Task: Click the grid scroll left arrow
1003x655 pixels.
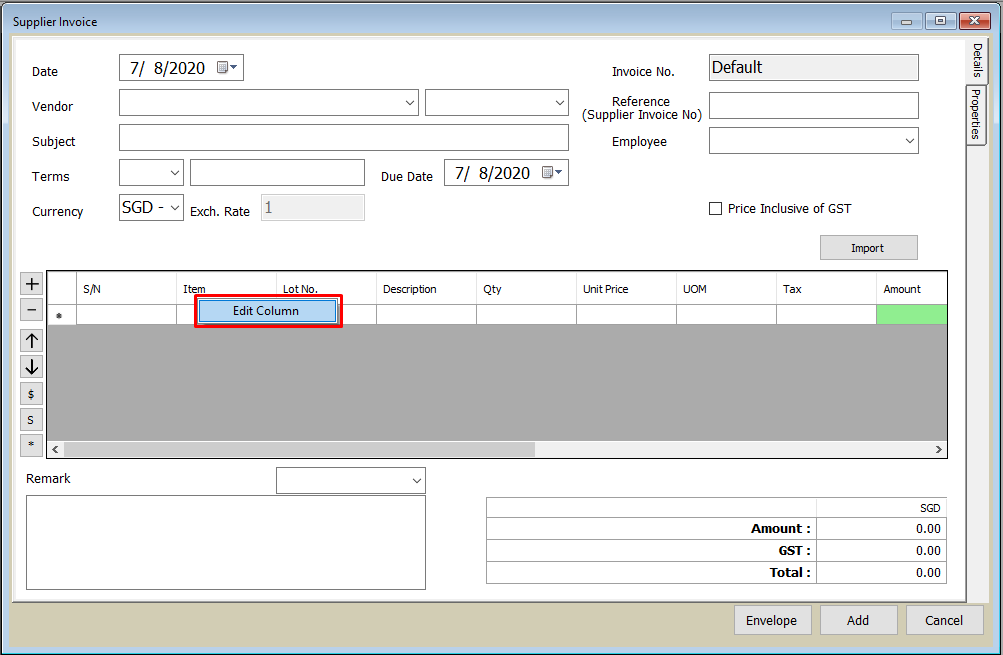Action: (x=55, y=449)
